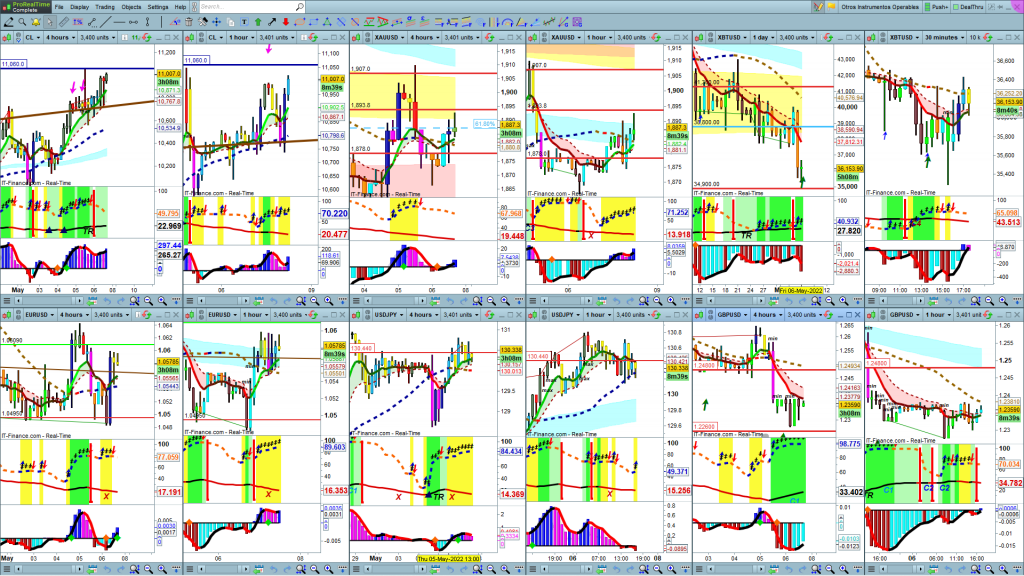Viewport: 1024px width, 576px height.
Task: Click the ruler measurement tool
Action: pos(63,22)
